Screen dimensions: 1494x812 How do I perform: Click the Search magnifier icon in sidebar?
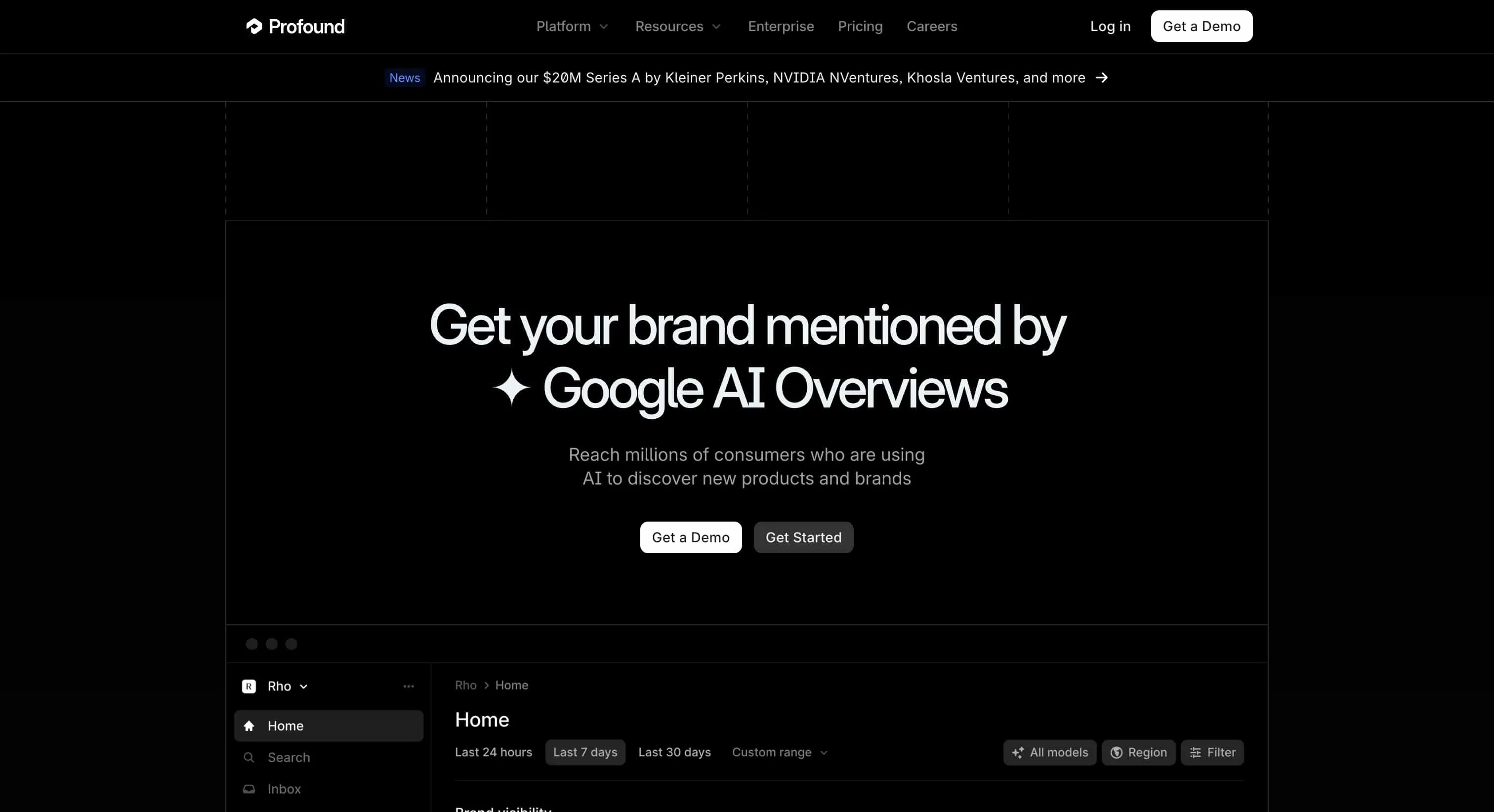pos(249,758)
